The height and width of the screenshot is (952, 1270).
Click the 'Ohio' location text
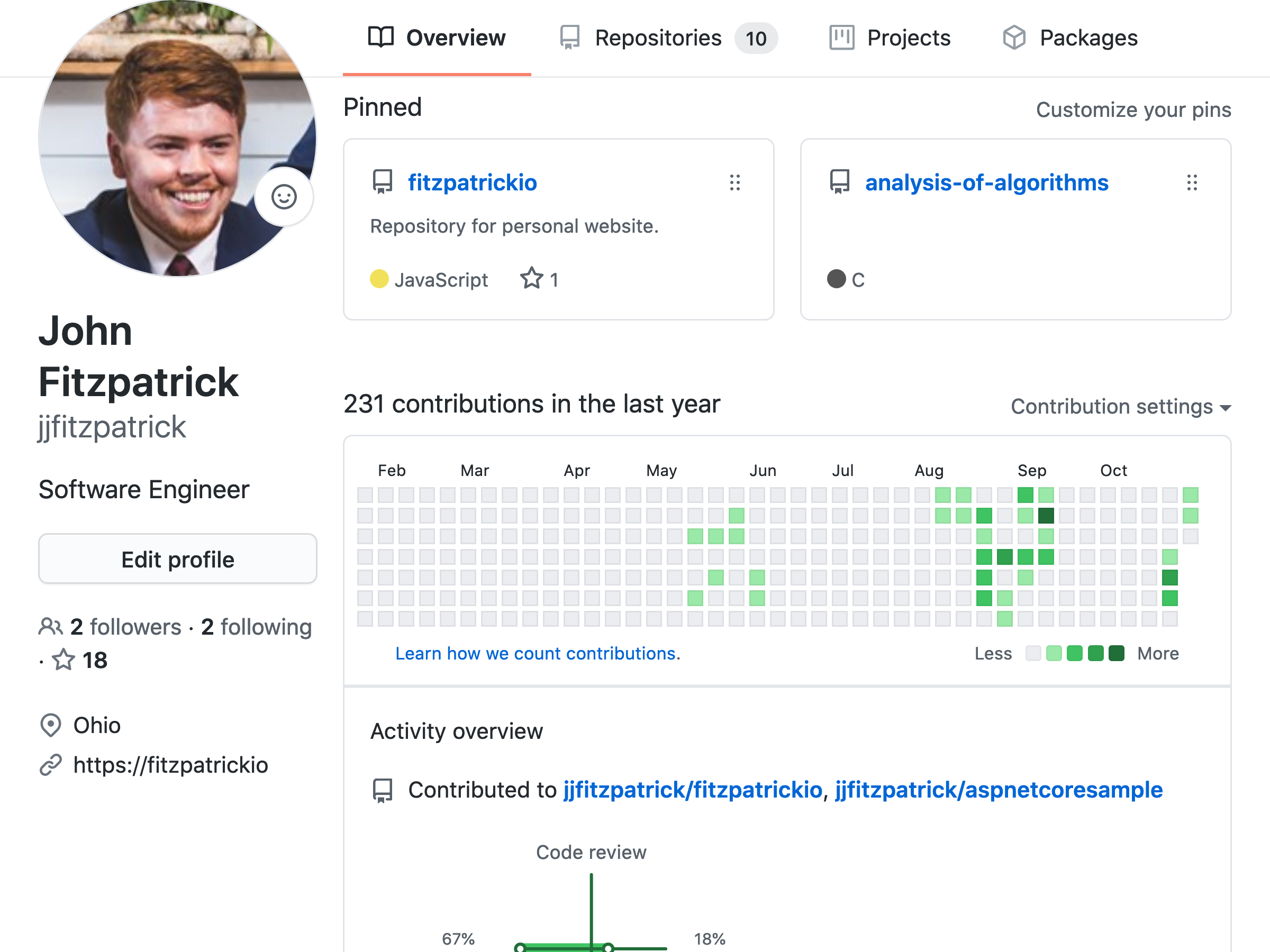pos(97,725)
